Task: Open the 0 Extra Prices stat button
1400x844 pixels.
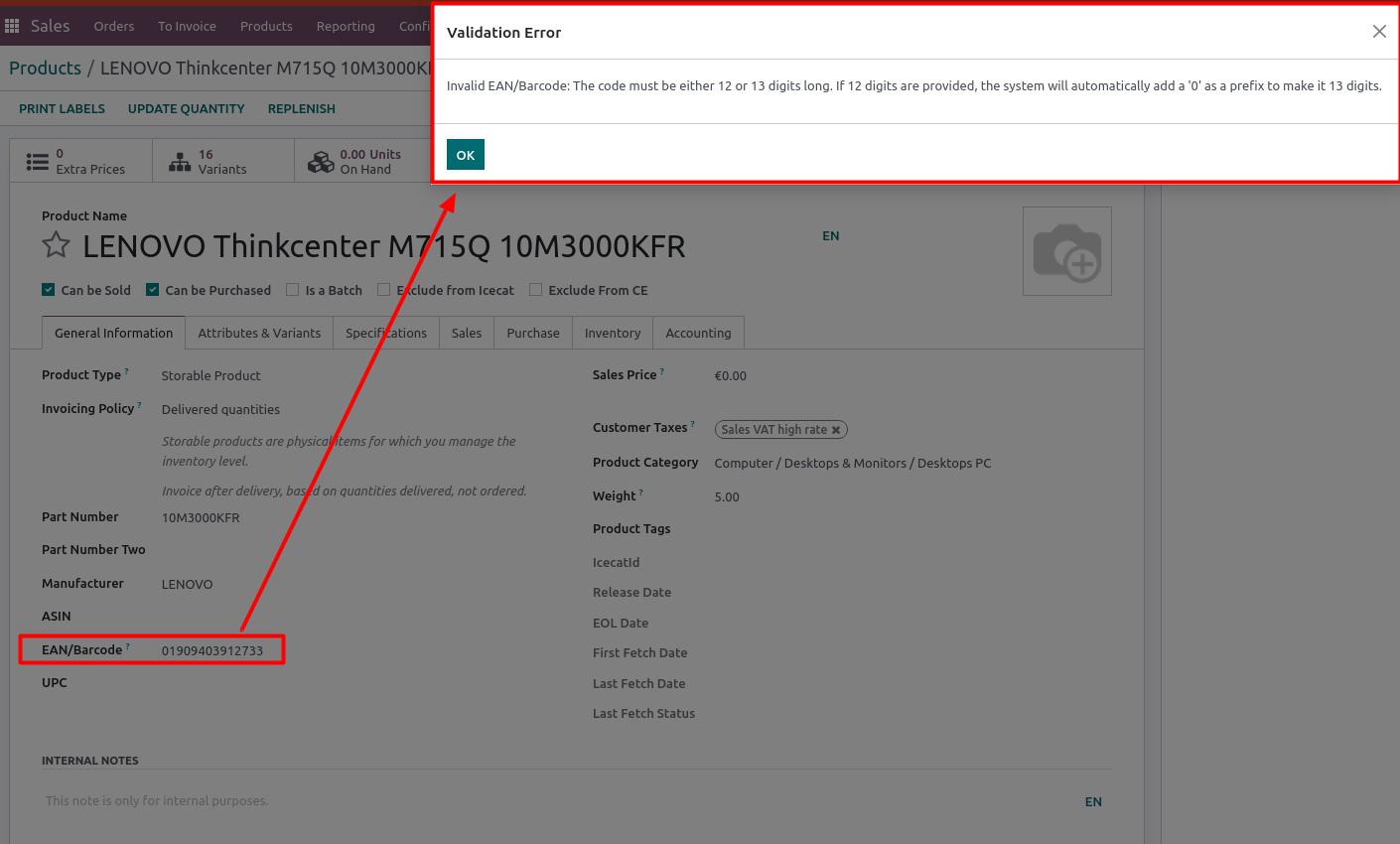Action: click(x=81, y=162)
